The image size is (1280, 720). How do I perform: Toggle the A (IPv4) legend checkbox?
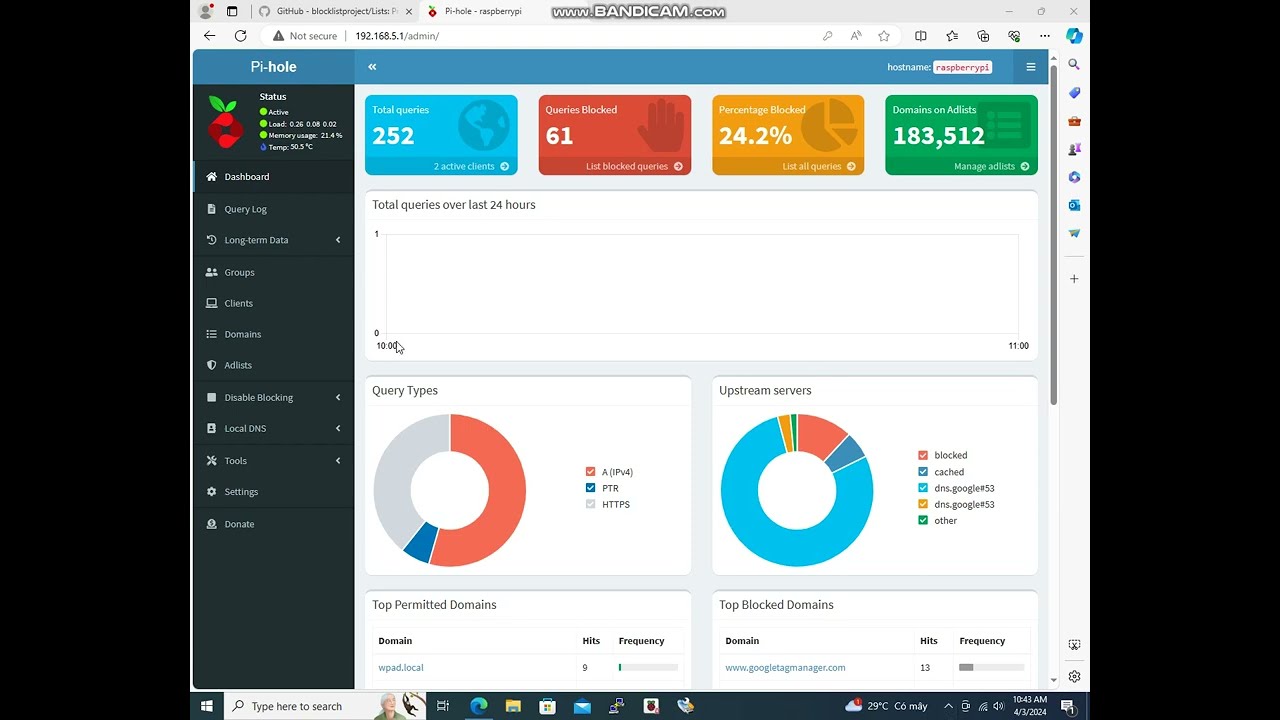point(590,472)
